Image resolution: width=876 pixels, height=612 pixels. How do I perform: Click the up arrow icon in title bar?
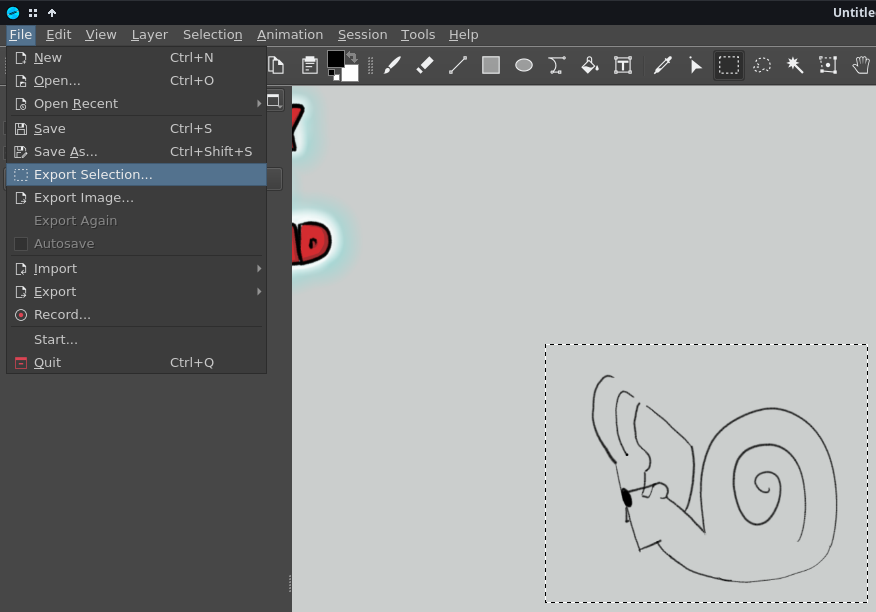(x=52, y=12)
